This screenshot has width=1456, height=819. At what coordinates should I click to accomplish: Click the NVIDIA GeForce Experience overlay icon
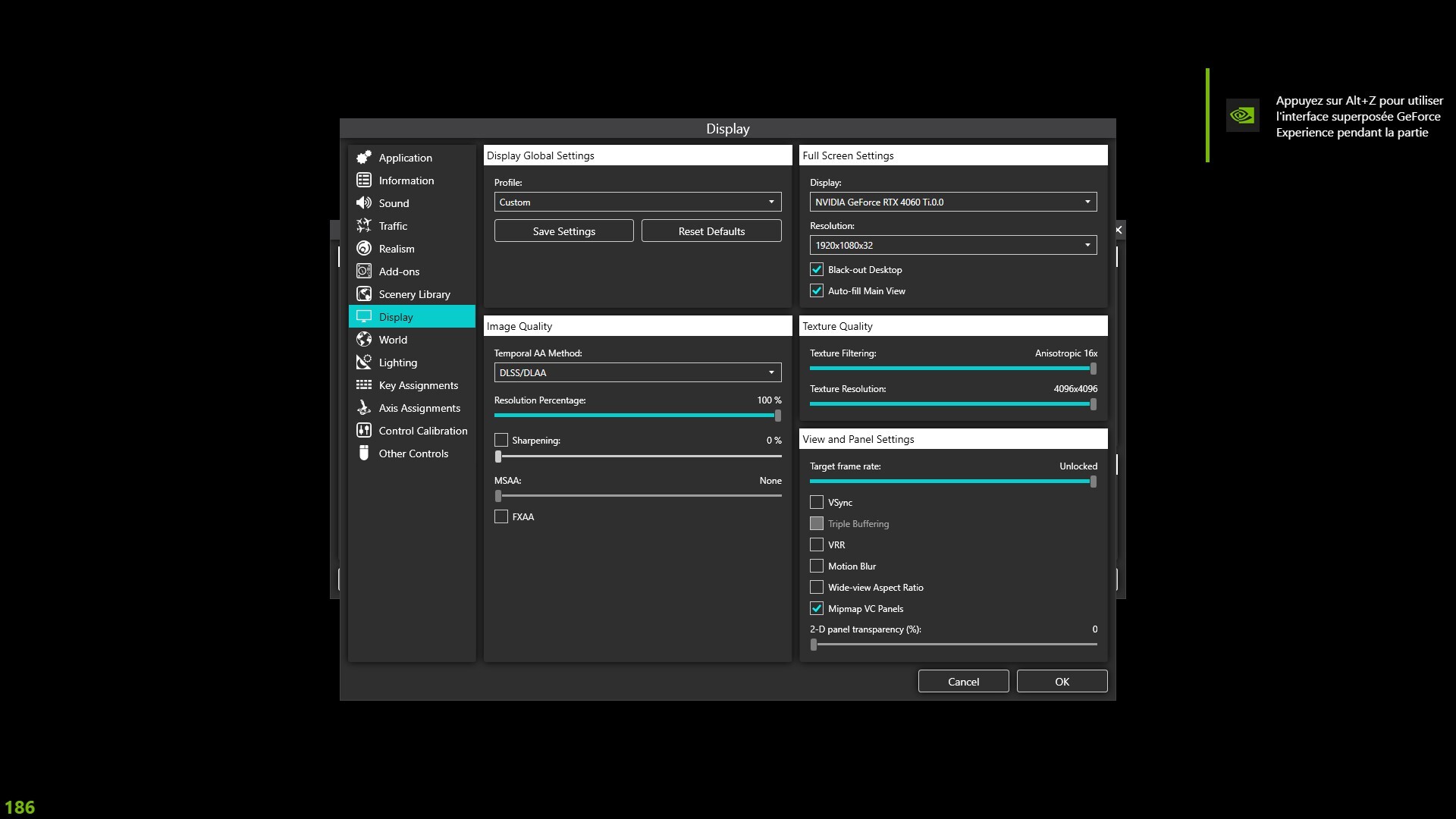click(x=1242, y=115)
